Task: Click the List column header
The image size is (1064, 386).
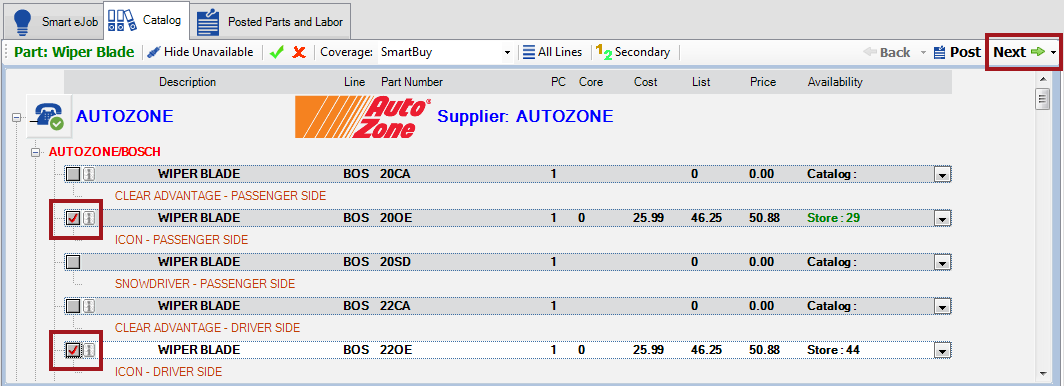Action: tap(701, 82)
